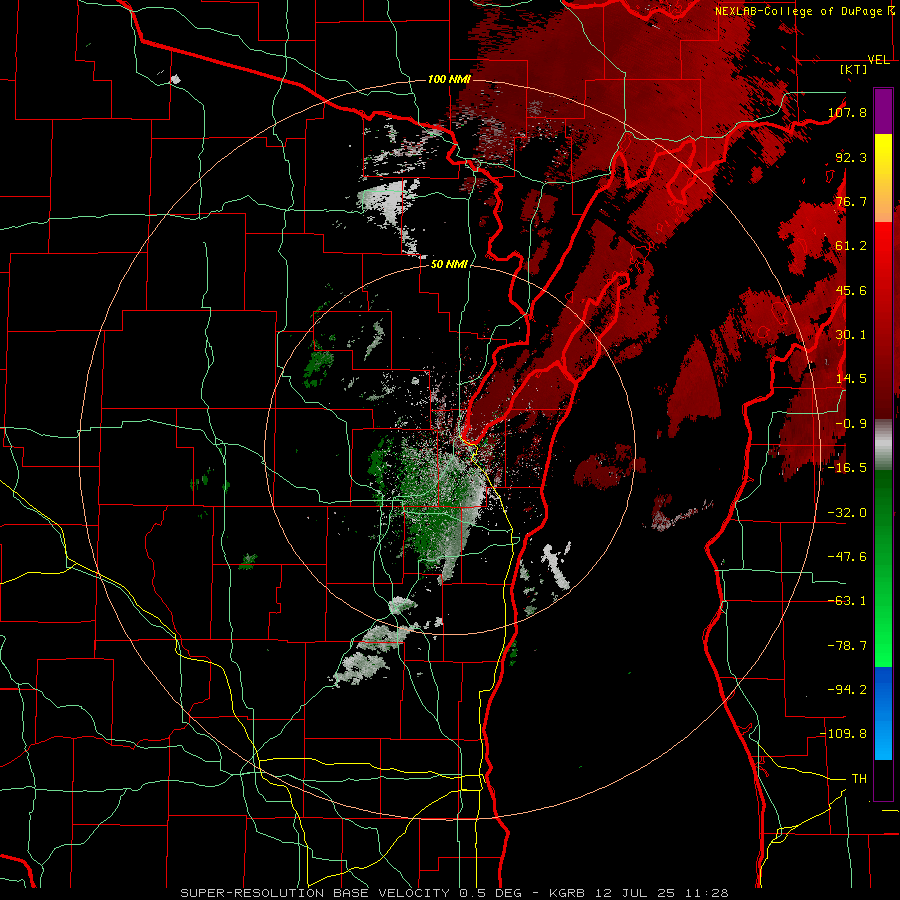Viewport: 900px width, 900px height.
Task: Select the VEL product label
Action: tap(878, 60)
